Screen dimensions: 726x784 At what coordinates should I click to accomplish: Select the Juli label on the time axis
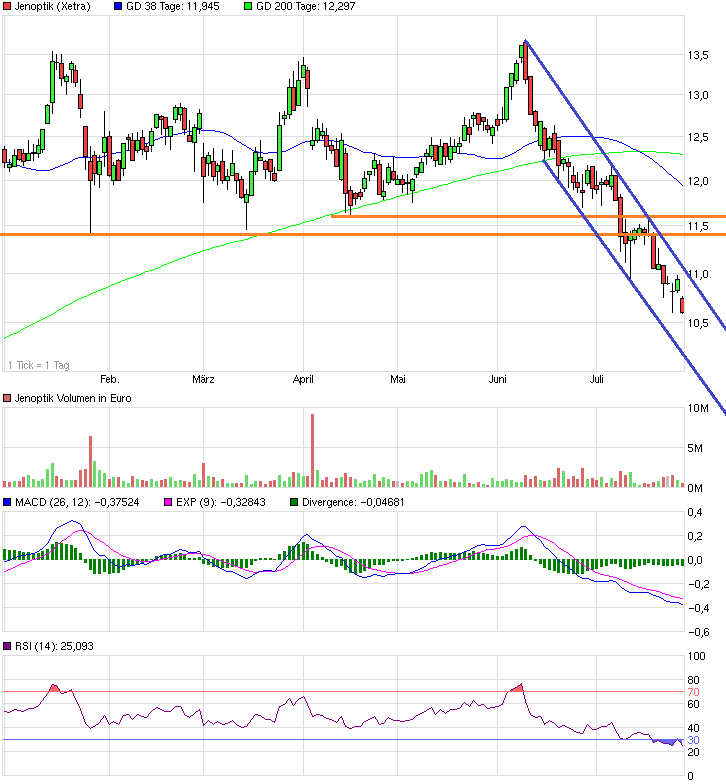597,379
